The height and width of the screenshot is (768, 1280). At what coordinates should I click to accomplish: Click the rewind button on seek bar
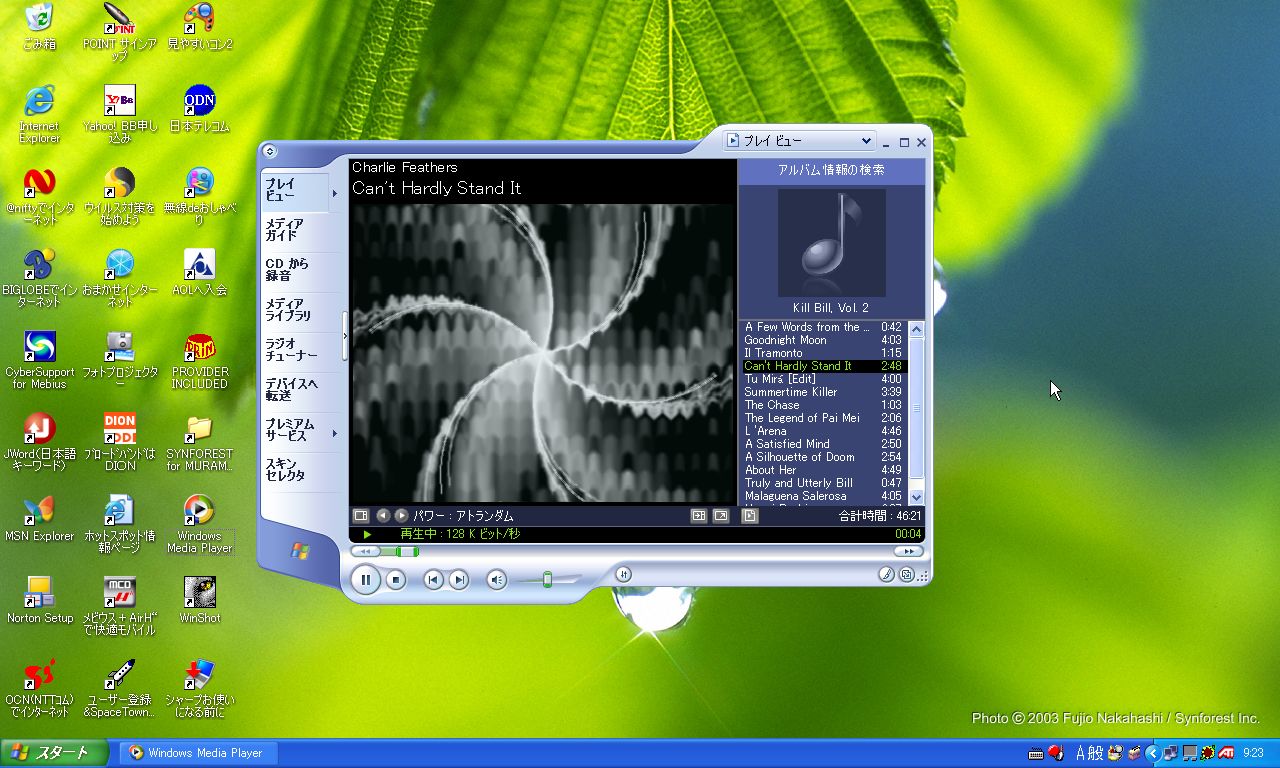[365, 551]
